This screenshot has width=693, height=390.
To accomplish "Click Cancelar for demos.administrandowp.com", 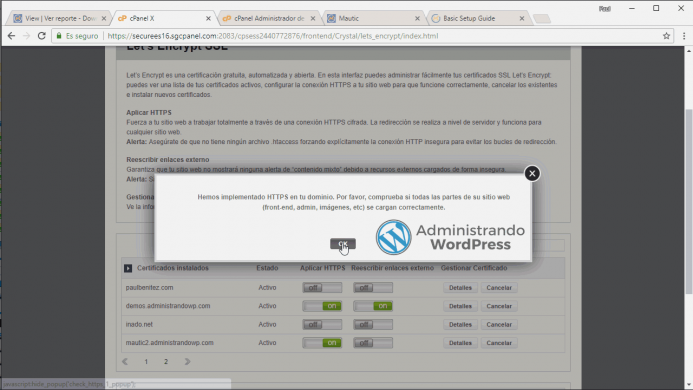I will tap(499, 306).
